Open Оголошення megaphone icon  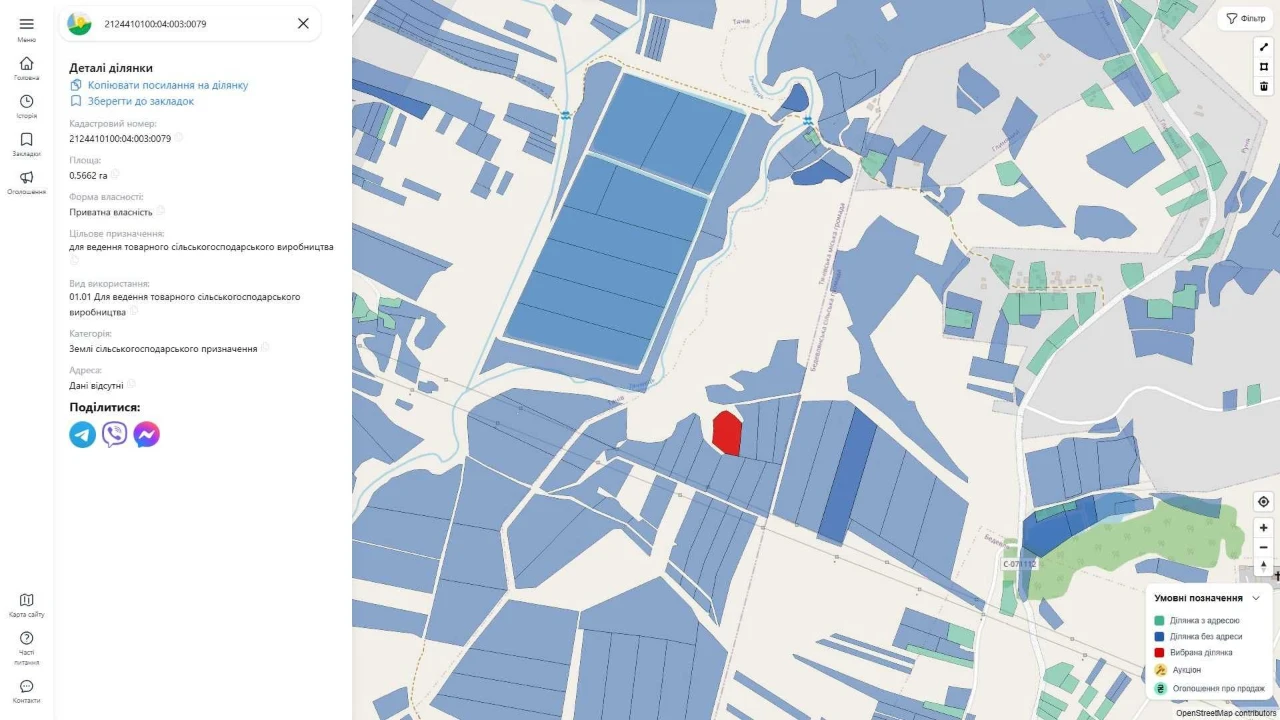(x=27, y=177)
